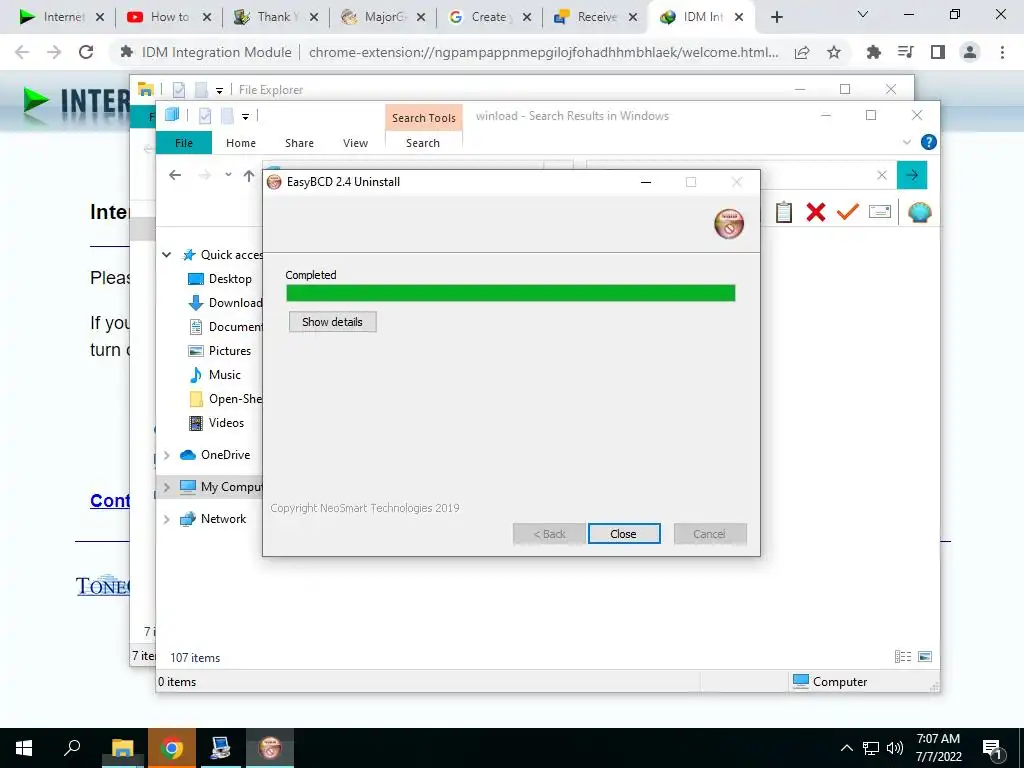Image resolution: width=1024 pixels, height=768 pixels.
Task: Click the rename field icon
Action: point(880,212)
